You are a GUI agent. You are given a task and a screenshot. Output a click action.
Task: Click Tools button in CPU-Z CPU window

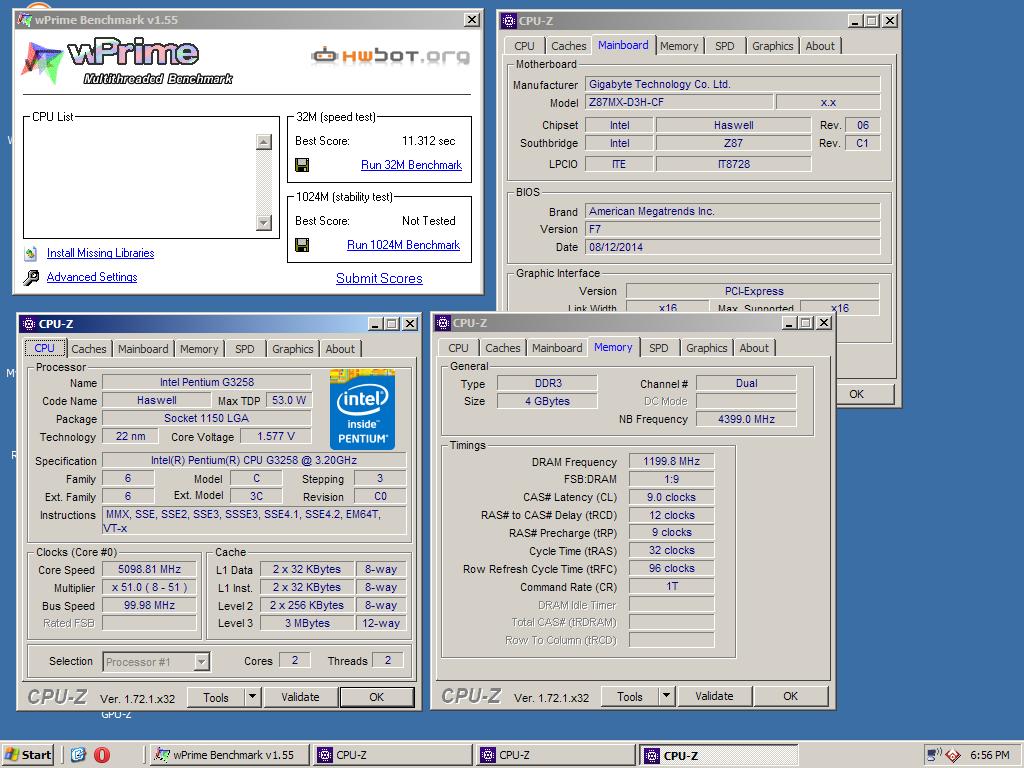point(216,697)
